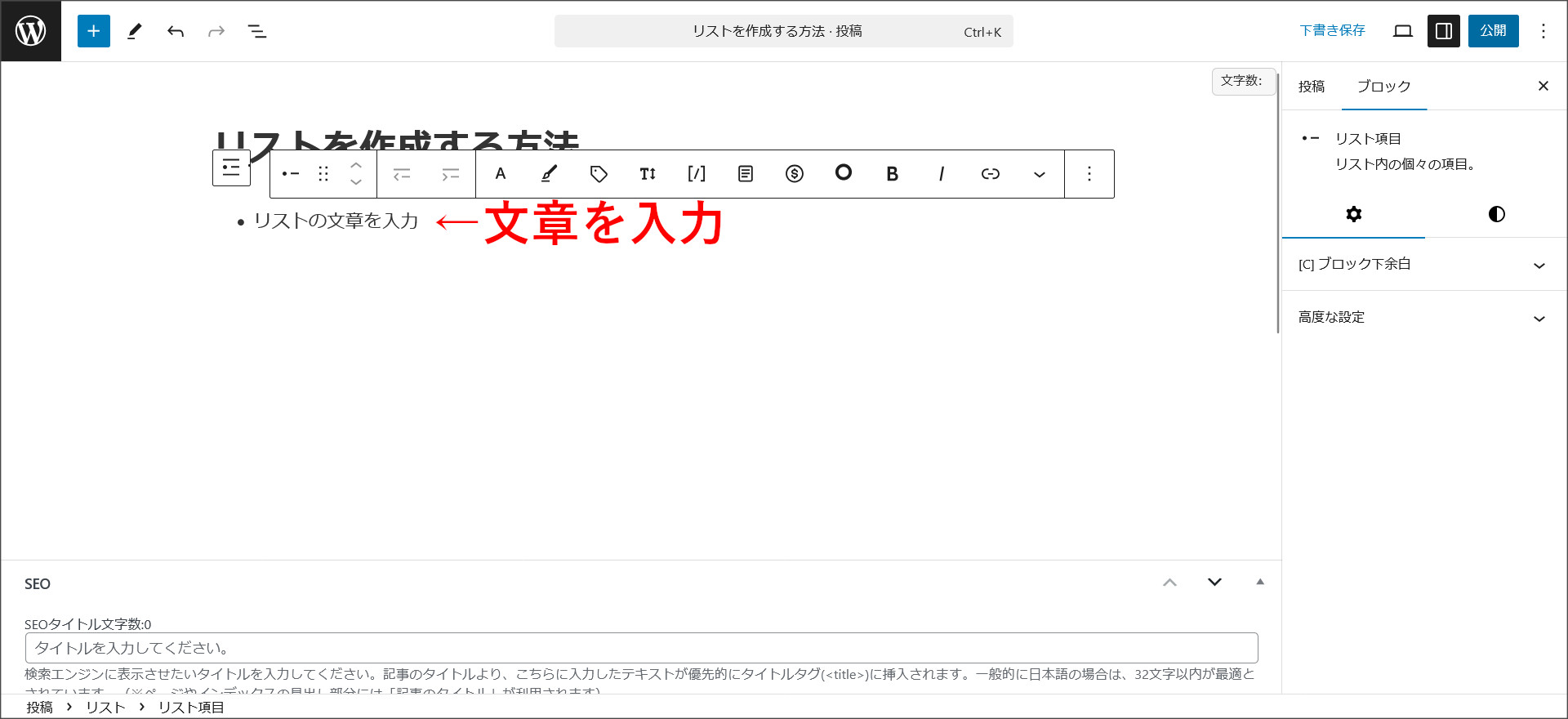Viewport: 1568px width, 719px height.
Task: Select the pencil tools icon
Action: [x=135, y=31]
